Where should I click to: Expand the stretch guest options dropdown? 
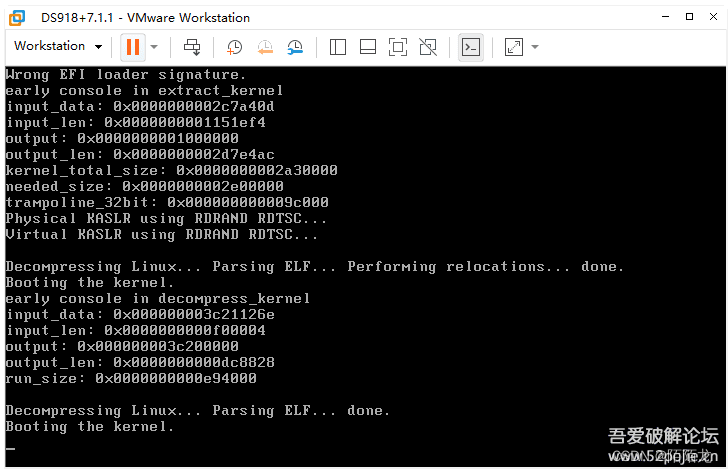[x=535, y=47]
